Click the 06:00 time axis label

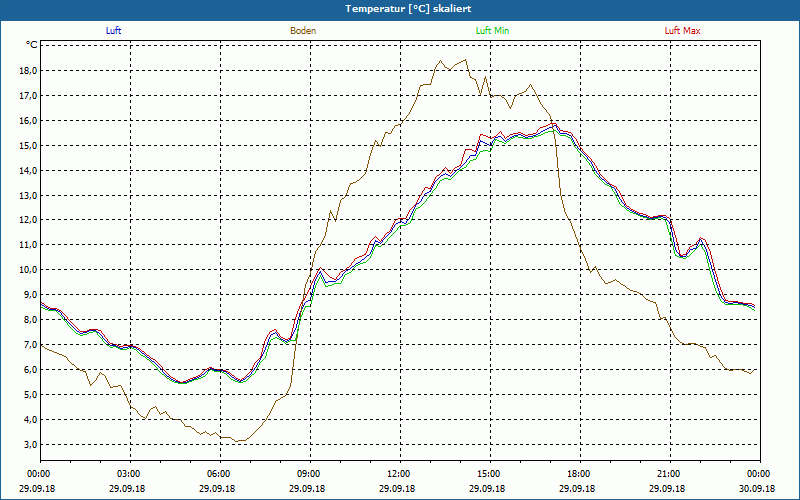click(220, 474)
